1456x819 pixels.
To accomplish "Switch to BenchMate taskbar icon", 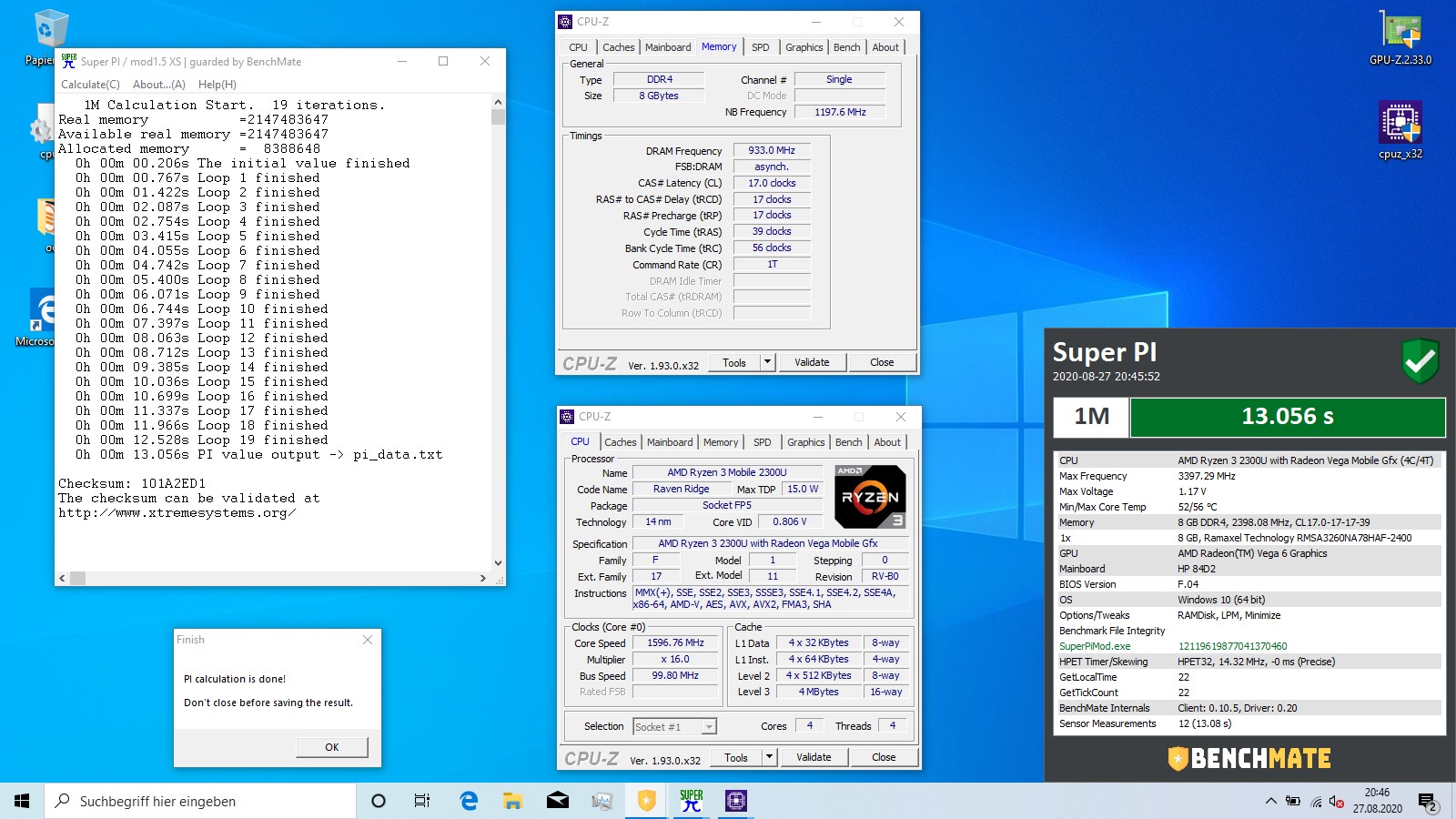I will tap(646, 801).
